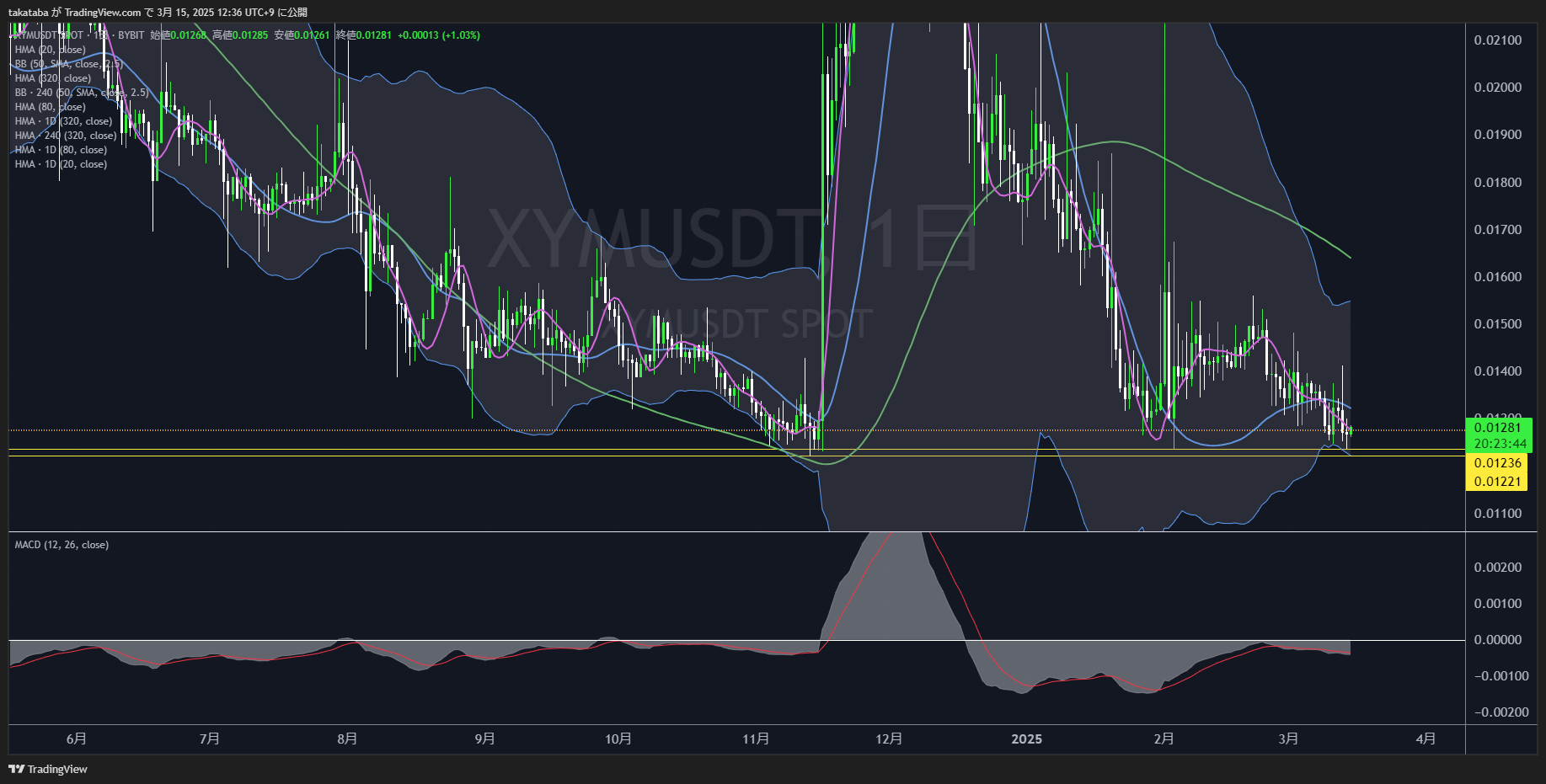Click the 2025 year marker on time axis
Image resolution: width=1546 pixels, height=784 pixels.
(1026, 739)
